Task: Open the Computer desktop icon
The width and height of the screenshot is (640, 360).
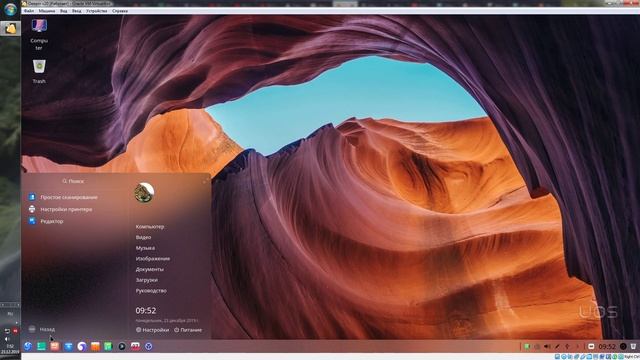Action: [x=39, y=35]
